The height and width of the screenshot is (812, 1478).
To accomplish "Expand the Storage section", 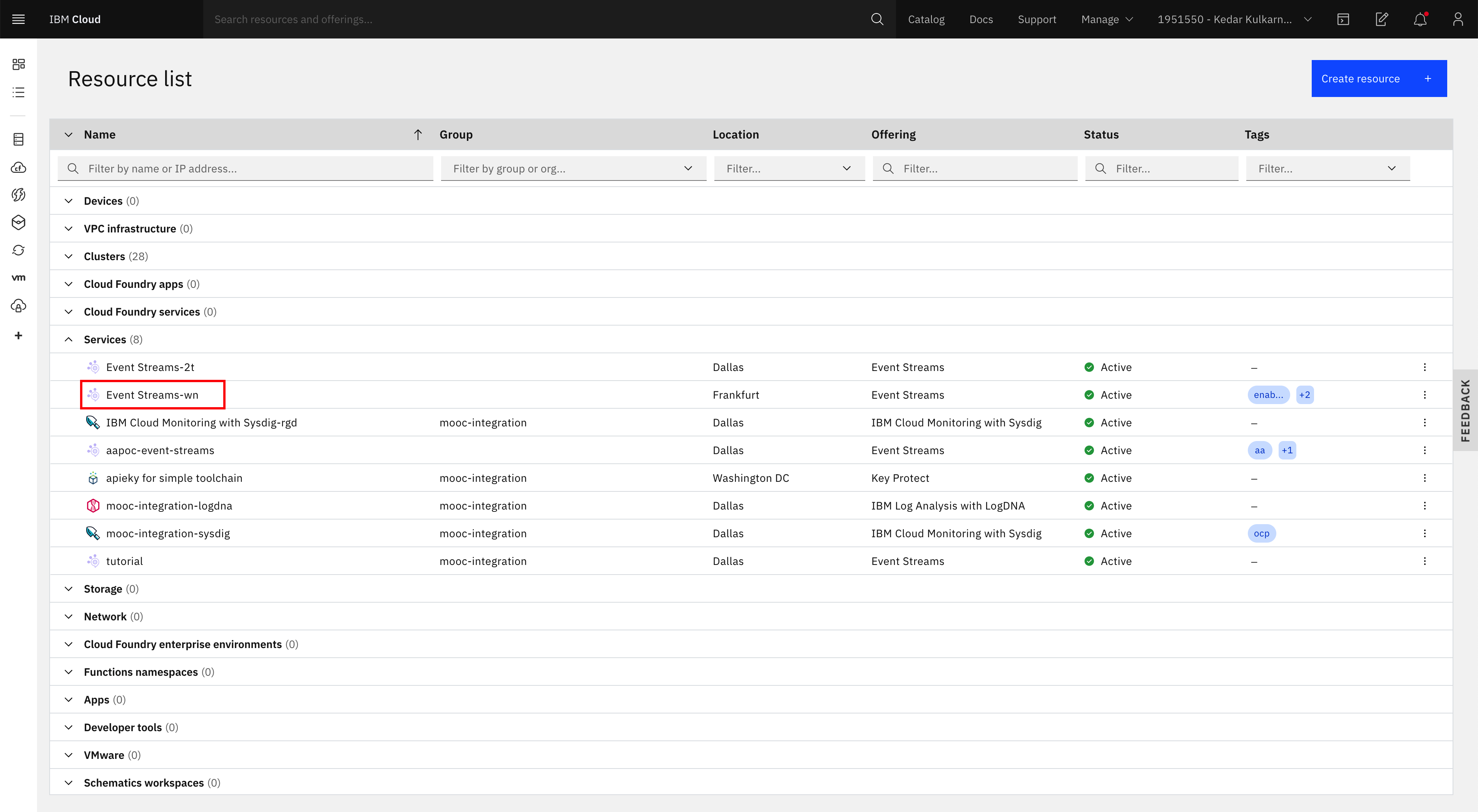I will point(68,589).
